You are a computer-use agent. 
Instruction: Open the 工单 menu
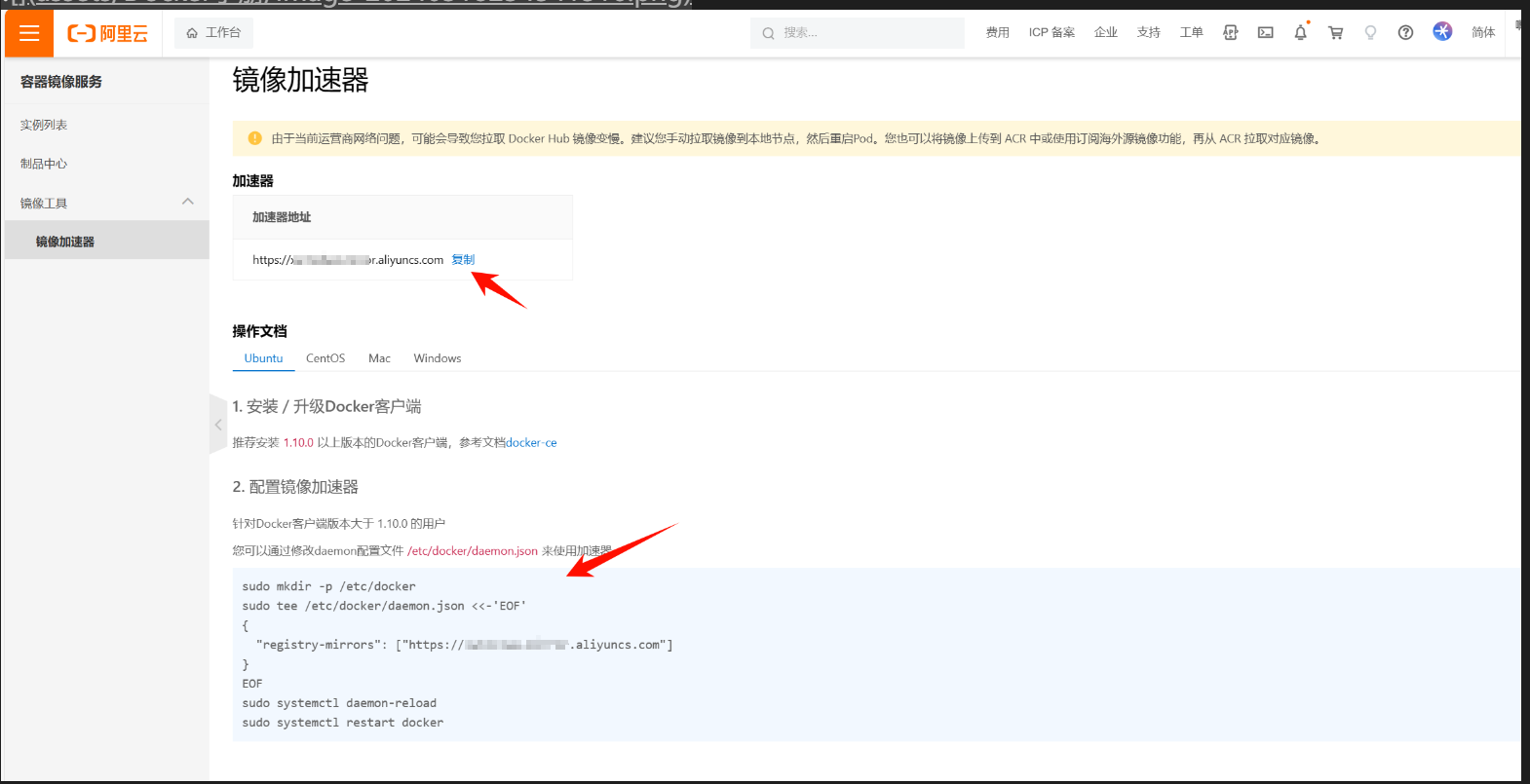[1191, 33]
